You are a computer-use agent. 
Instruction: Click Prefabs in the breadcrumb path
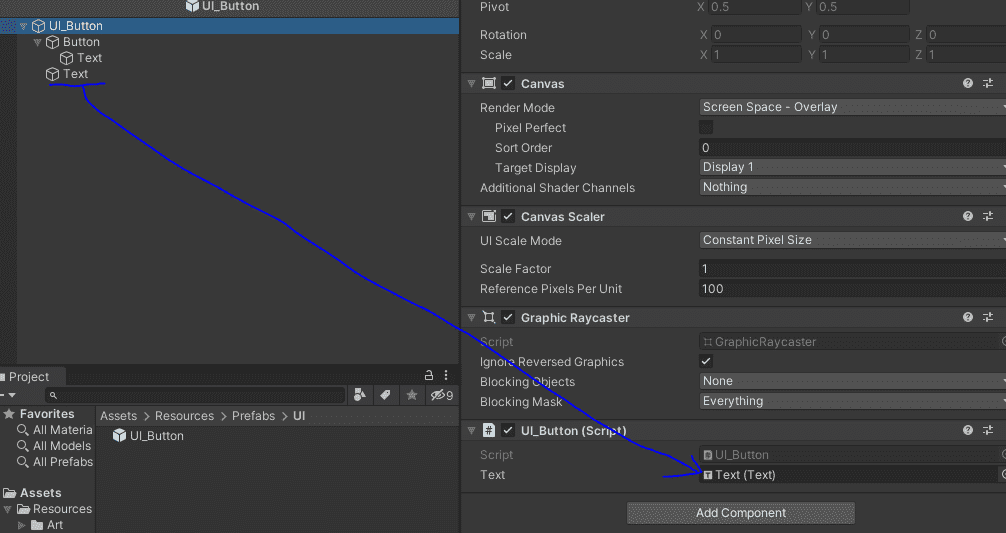253,416
